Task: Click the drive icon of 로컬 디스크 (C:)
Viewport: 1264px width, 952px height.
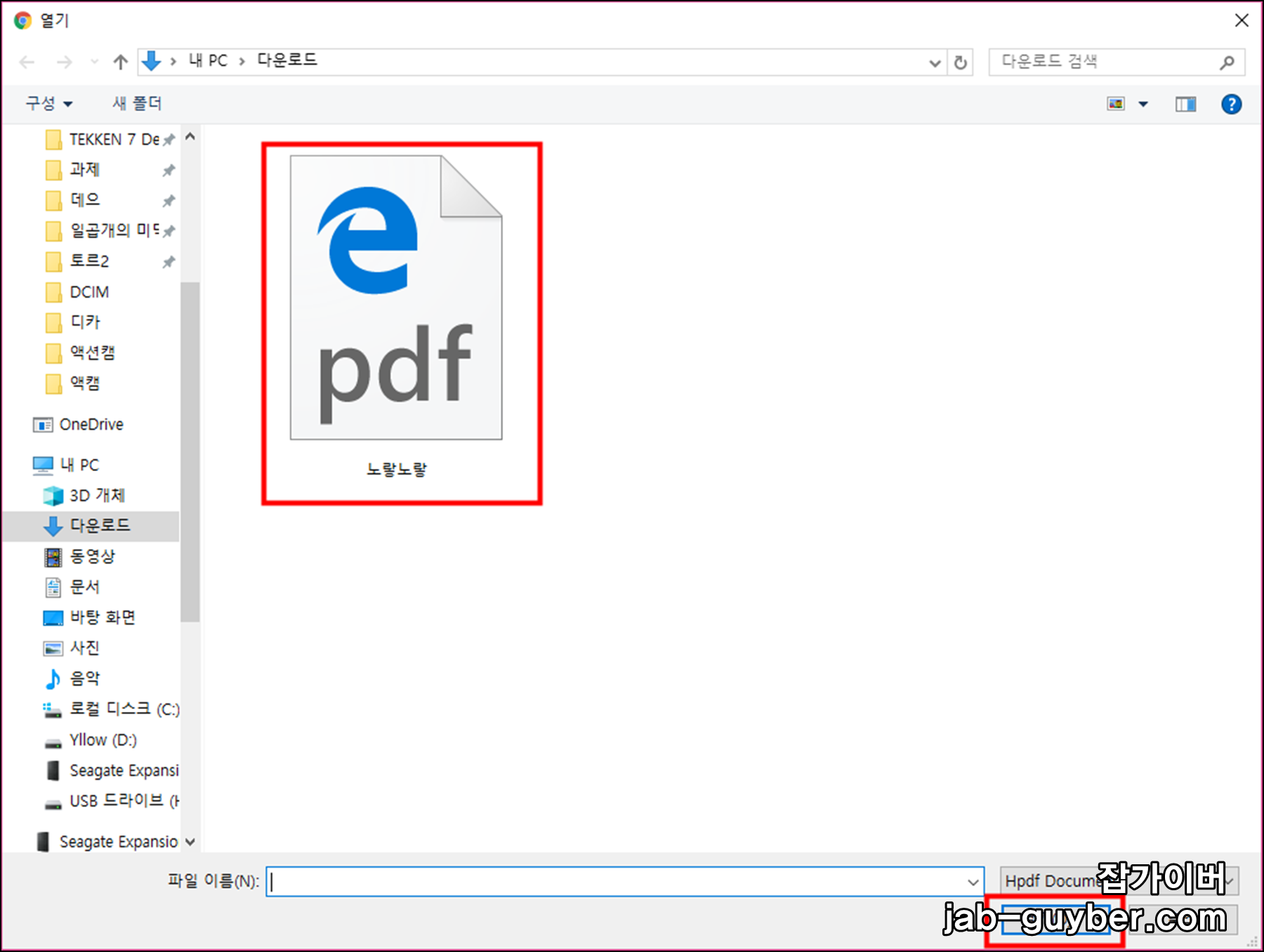Action: [x=52, y=710]
